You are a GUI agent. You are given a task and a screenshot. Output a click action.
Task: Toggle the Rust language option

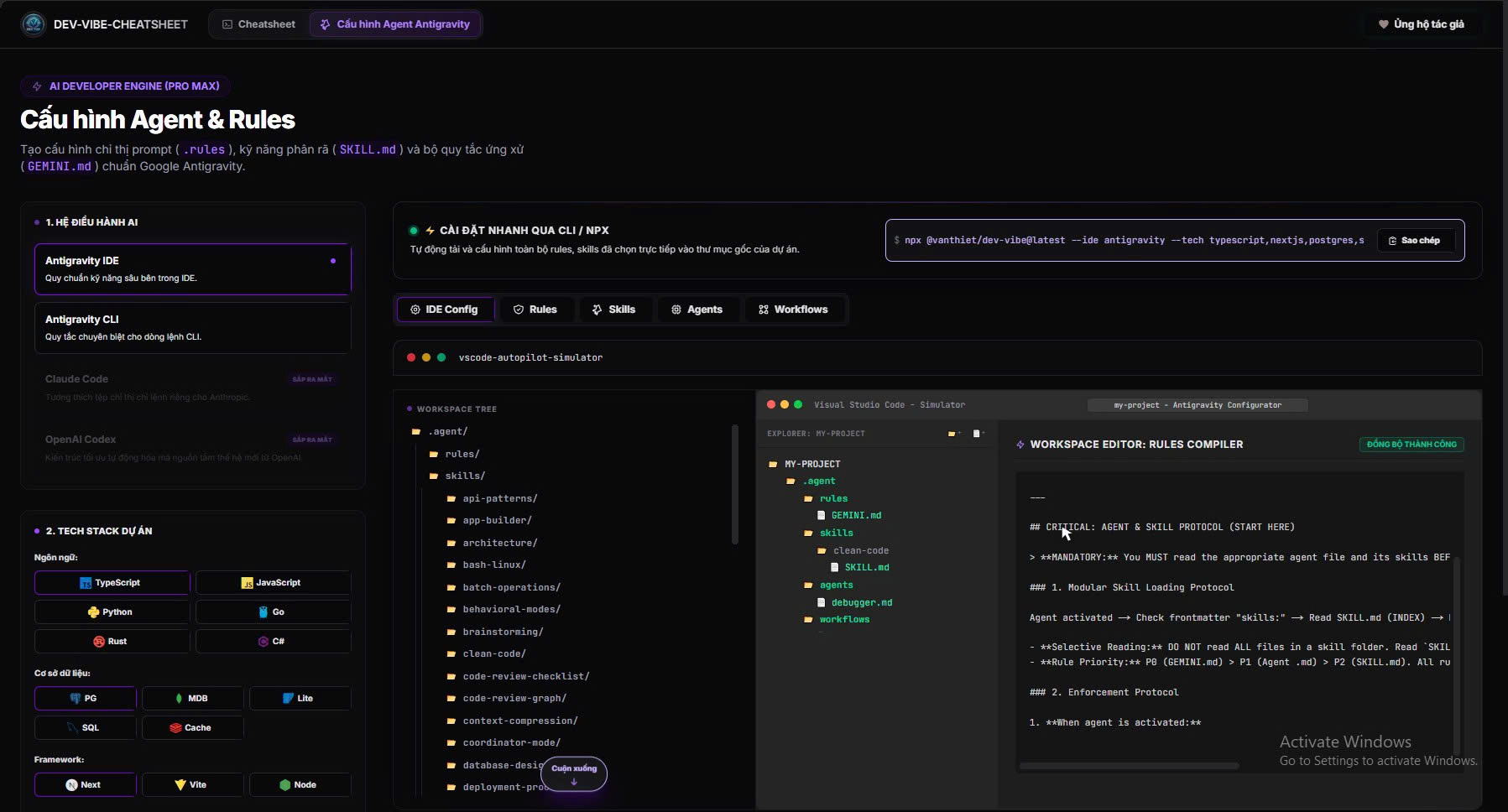(112, 642)
